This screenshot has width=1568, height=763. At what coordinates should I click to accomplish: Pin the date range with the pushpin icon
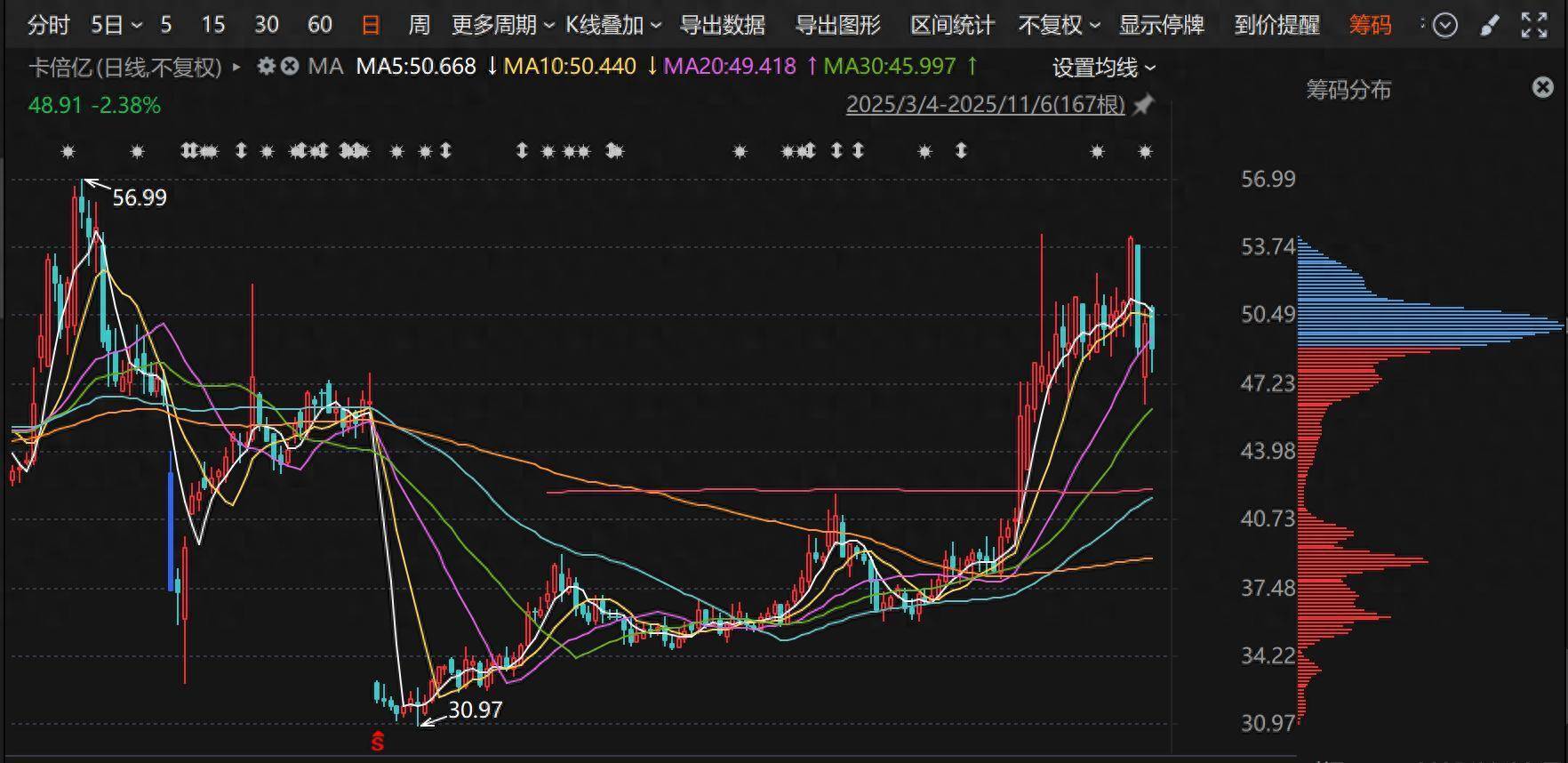[1143, 105]
